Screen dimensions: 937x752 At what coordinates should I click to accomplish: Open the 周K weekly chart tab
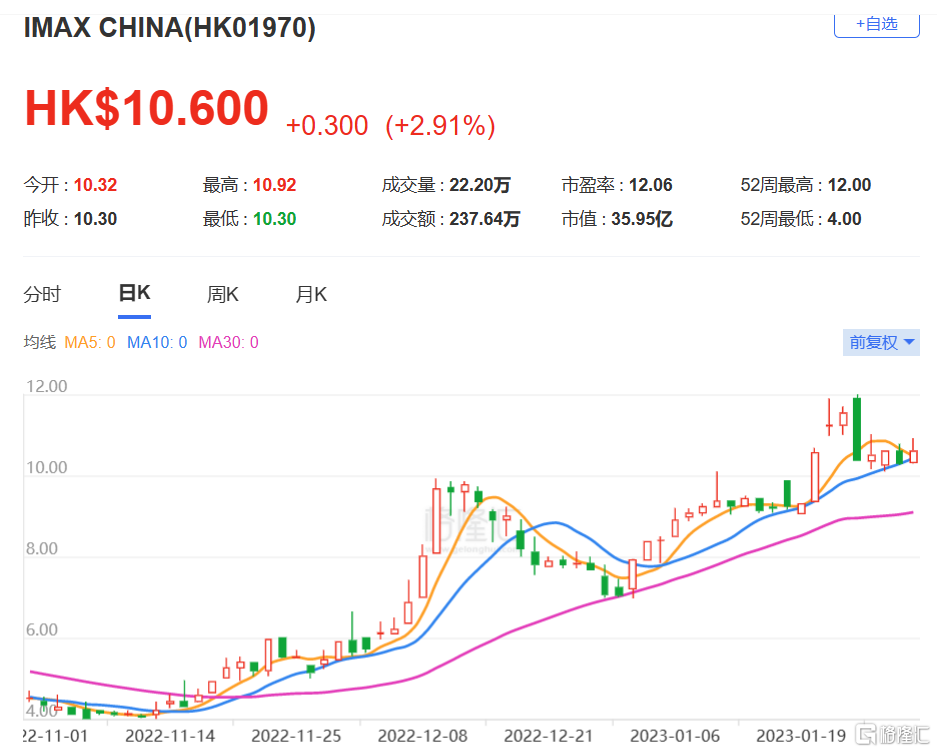(222, 294)
